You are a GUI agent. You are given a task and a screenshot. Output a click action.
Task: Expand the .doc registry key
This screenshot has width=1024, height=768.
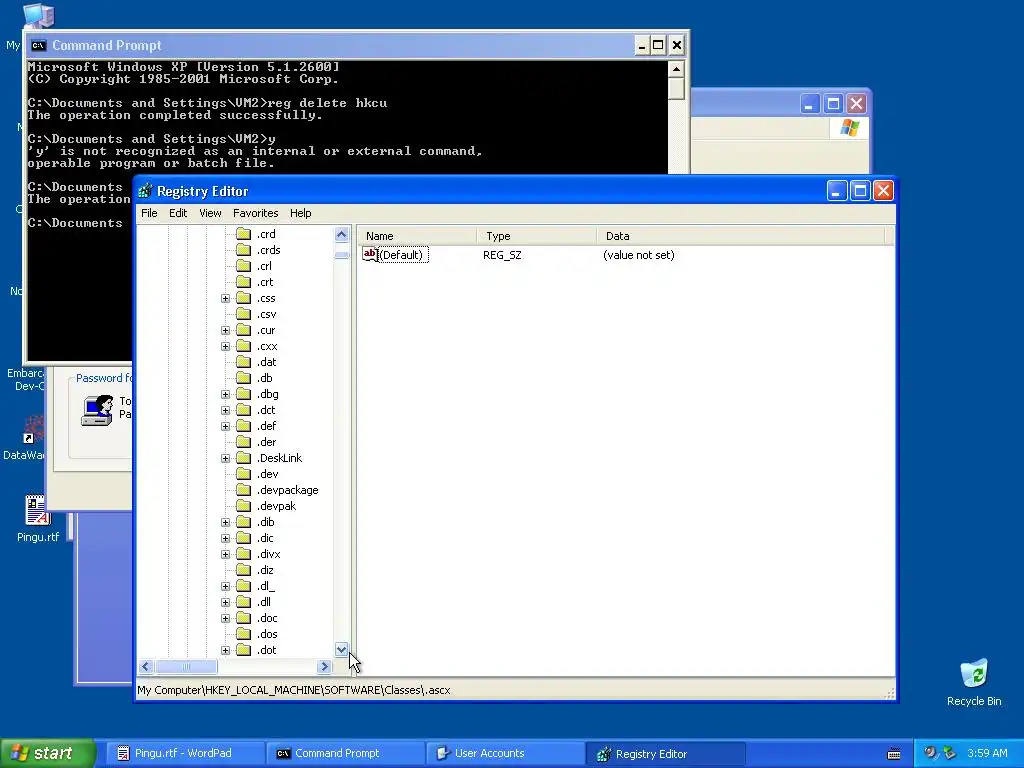coord(225,618)
